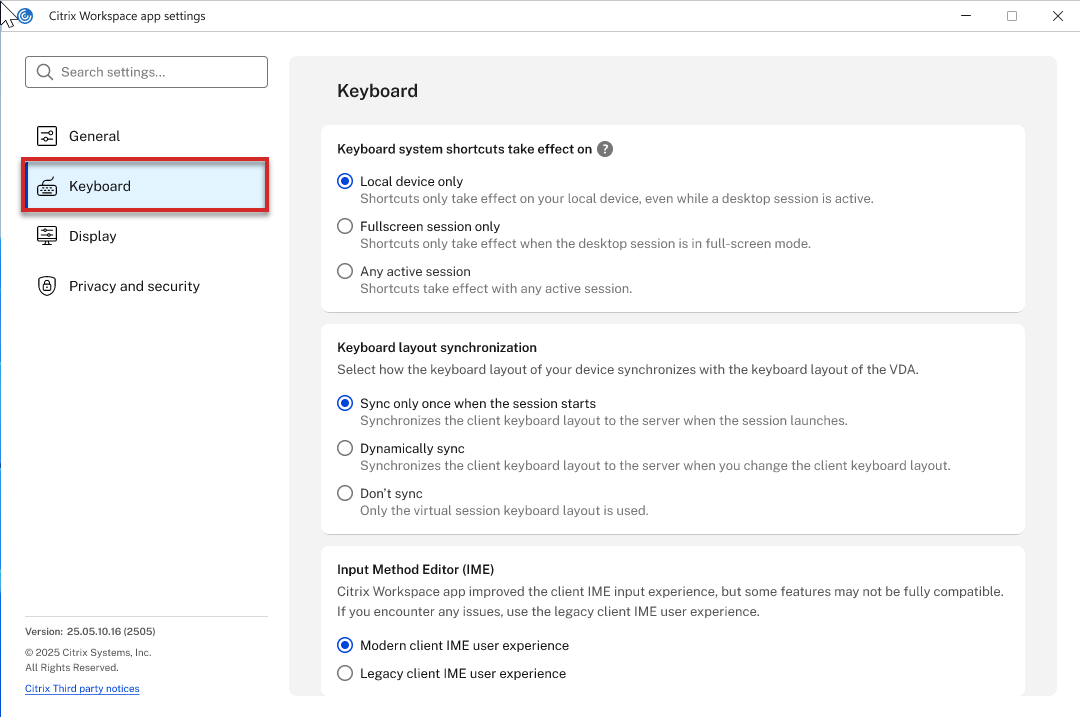The image size is (1080, 717).
Task: Open Citrix Third party notices link
Action: pos(82,688)
